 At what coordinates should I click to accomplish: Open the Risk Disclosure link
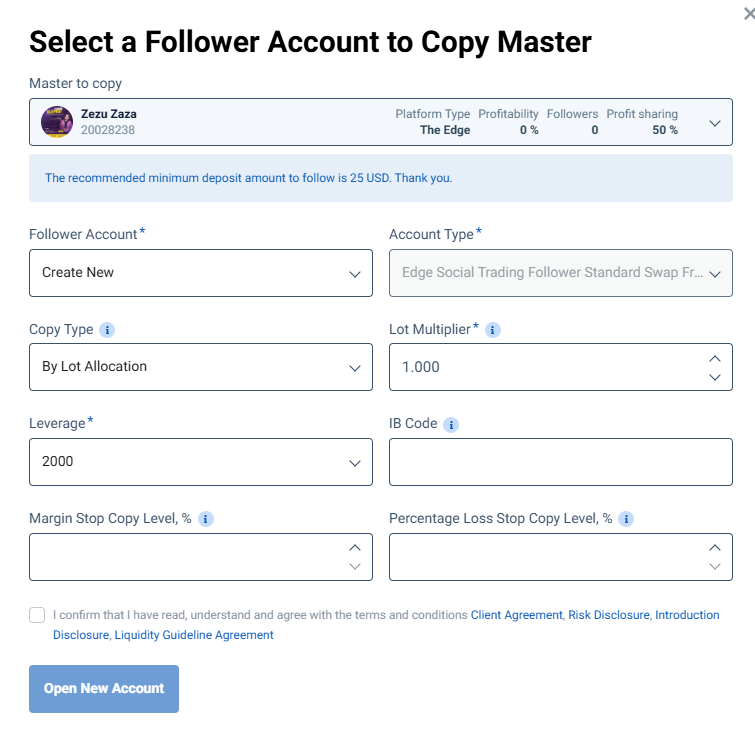609,615
